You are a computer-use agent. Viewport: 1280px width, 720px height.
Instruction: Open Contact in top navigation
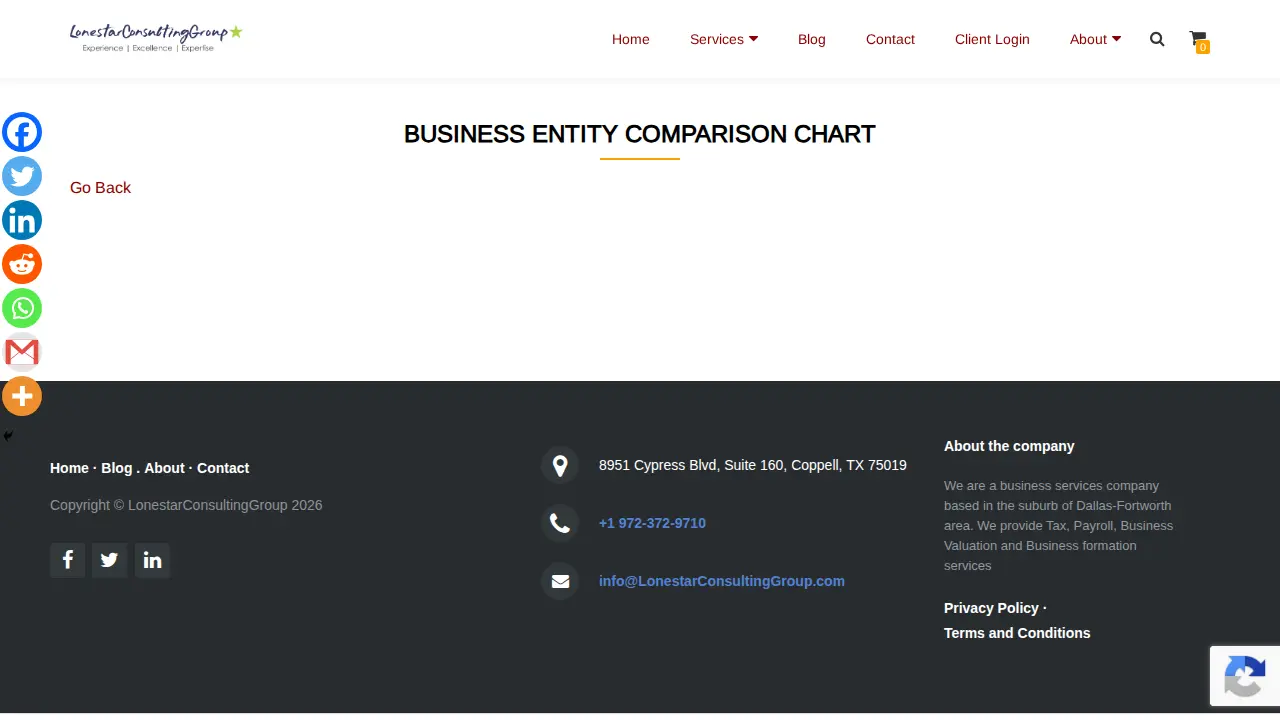pos(890,39)
